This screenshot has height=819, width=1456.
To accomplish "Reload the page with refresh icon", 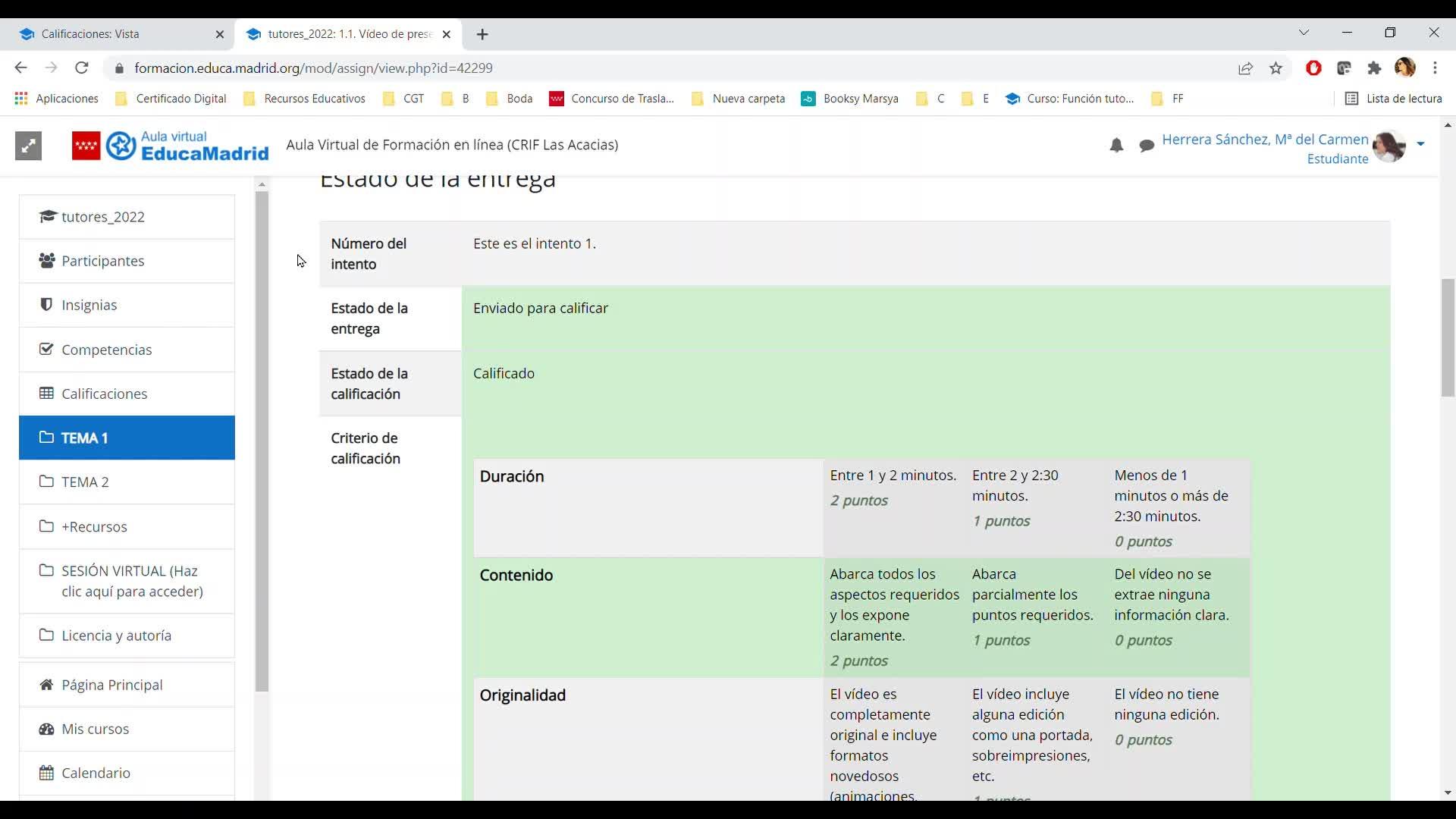I will (82, 68).
